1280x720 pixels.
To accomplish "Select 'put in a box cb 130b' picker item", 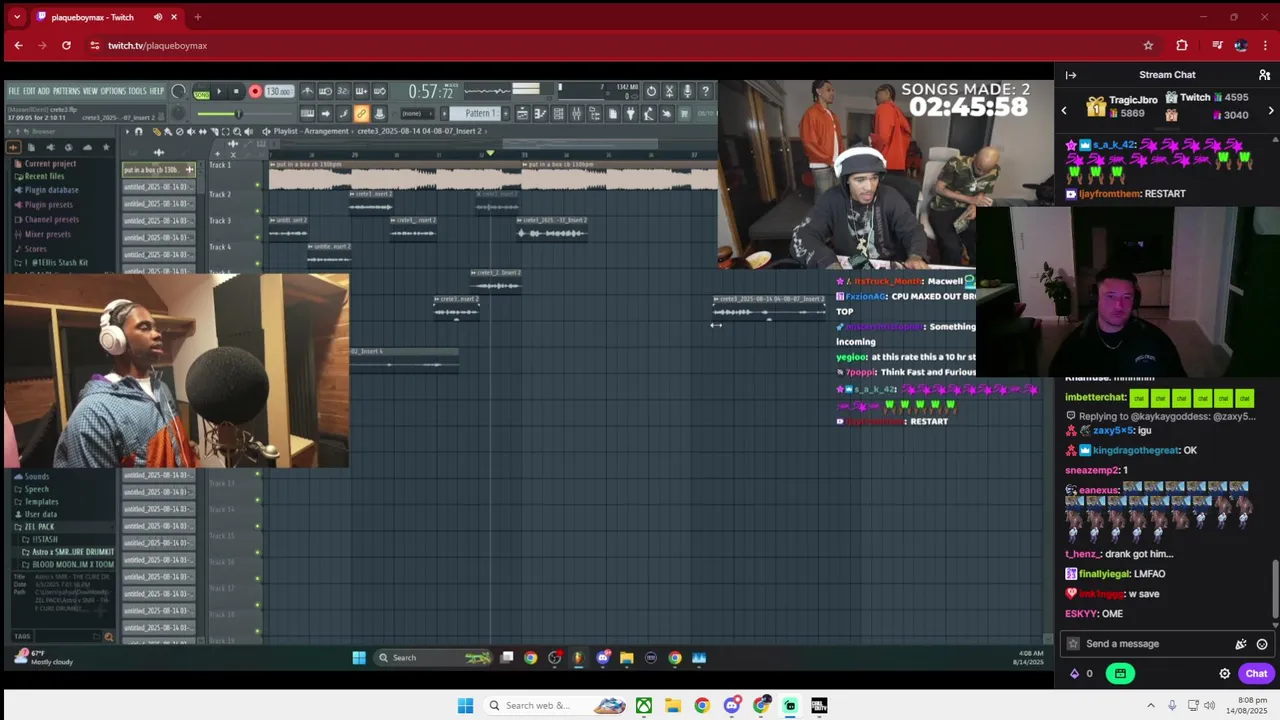I will [x=159, y=170].
